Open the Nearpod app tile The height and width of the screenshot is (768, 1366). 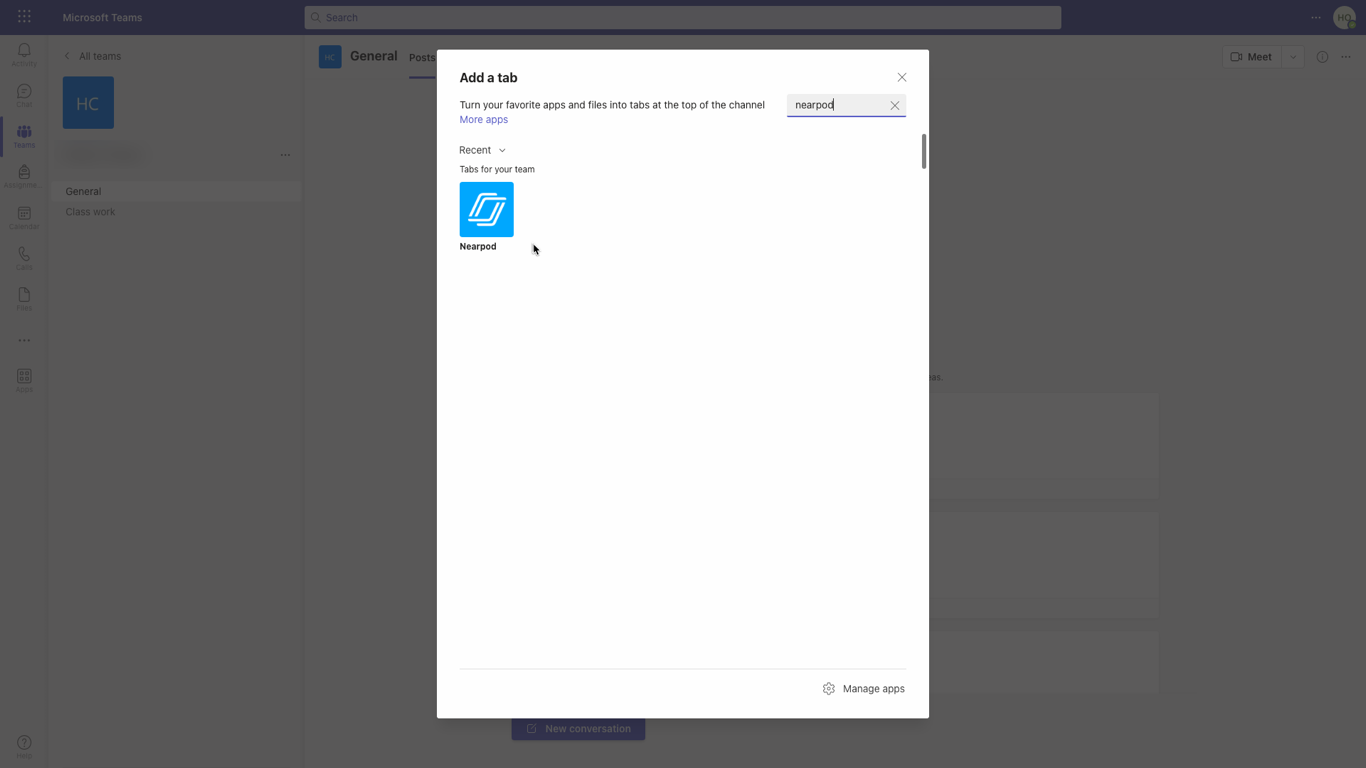point(486,209)
